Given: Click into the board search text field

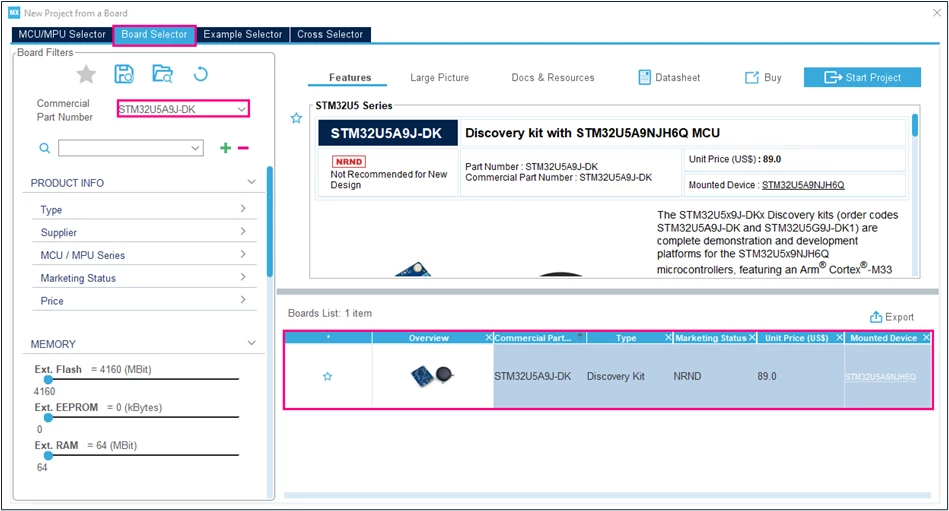Looking at the screenshot, I should coord(123,148).
